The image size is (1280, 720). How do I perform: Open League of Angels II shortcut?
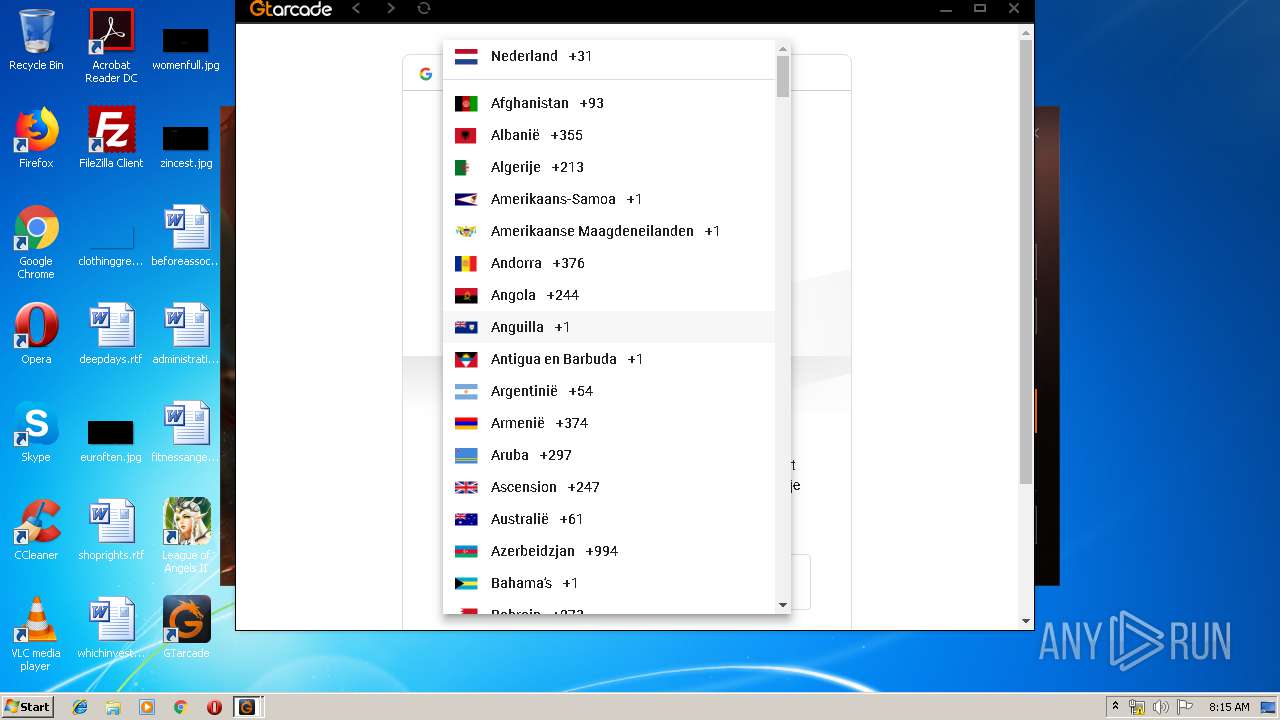(186, 535)
